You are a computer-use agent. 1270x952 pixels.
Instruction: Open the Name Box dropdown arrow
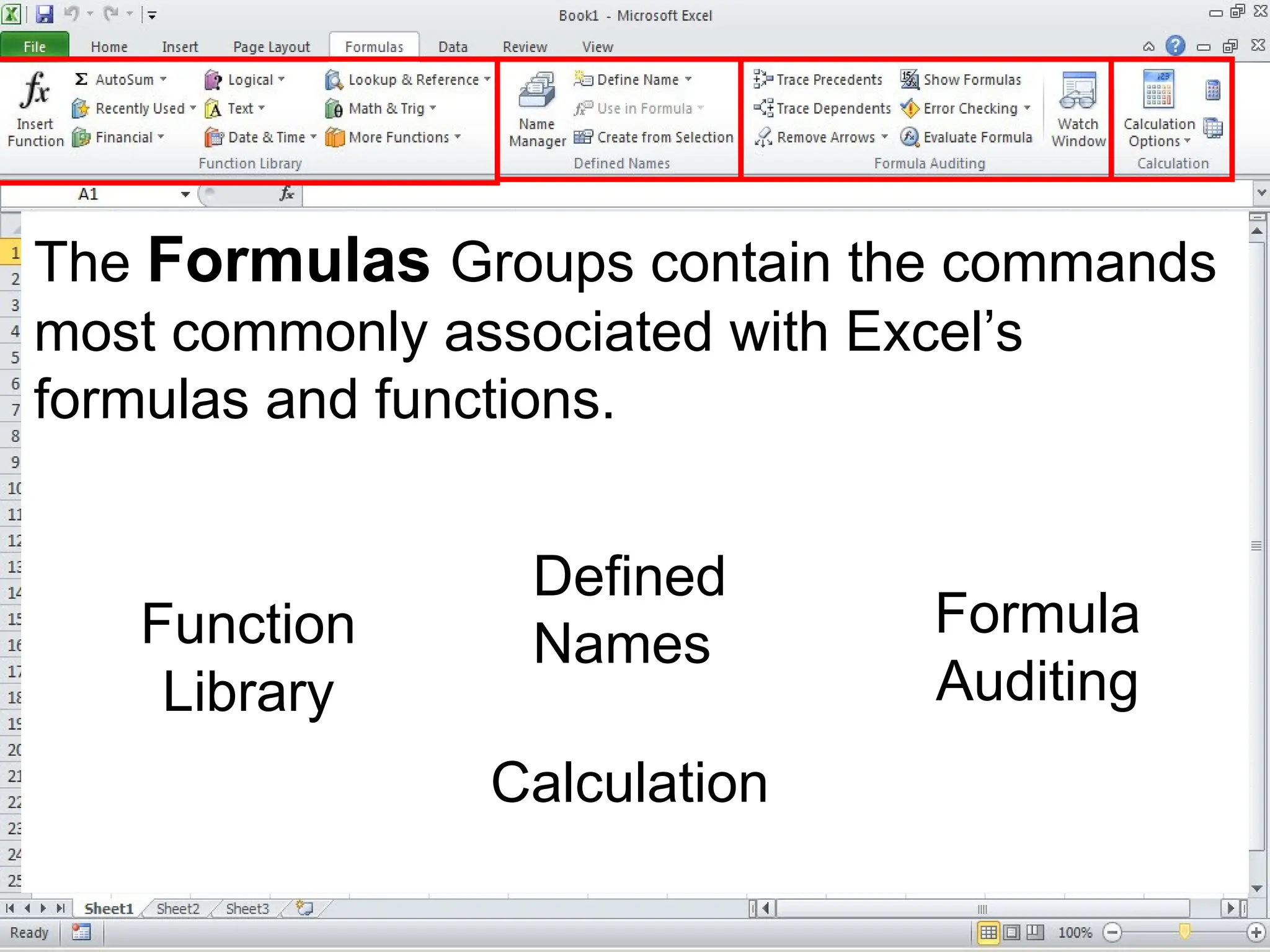[x=185, y=195]
